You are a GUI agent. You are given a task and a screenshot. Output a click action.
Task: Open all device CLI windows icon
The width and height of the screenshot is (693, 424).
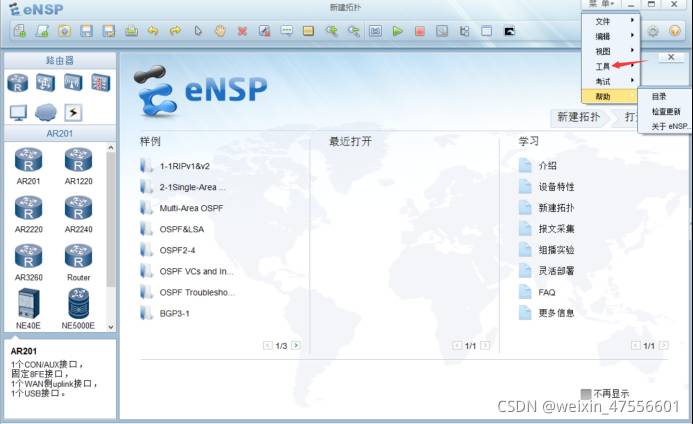click(509, 31)
